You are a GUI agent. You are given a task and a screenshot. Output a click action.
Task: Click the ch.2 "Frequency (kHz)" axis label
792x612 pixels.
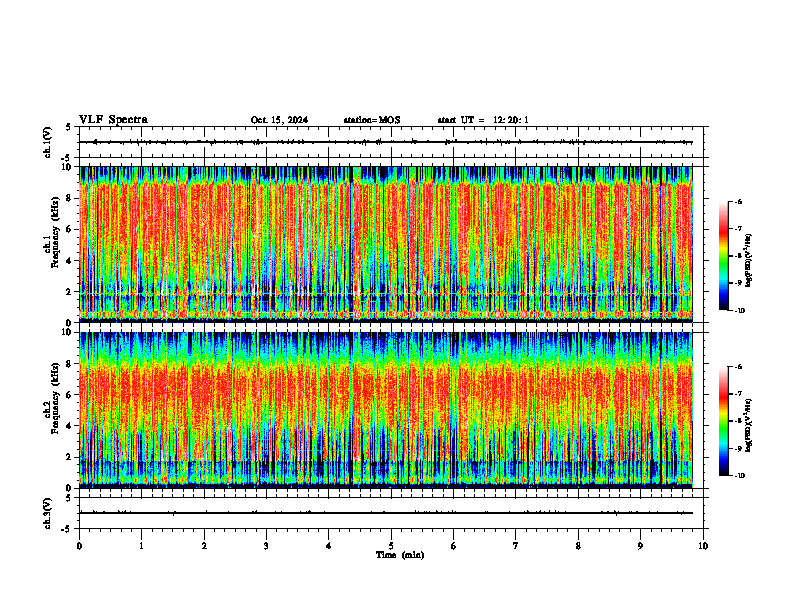click(55, 398)
